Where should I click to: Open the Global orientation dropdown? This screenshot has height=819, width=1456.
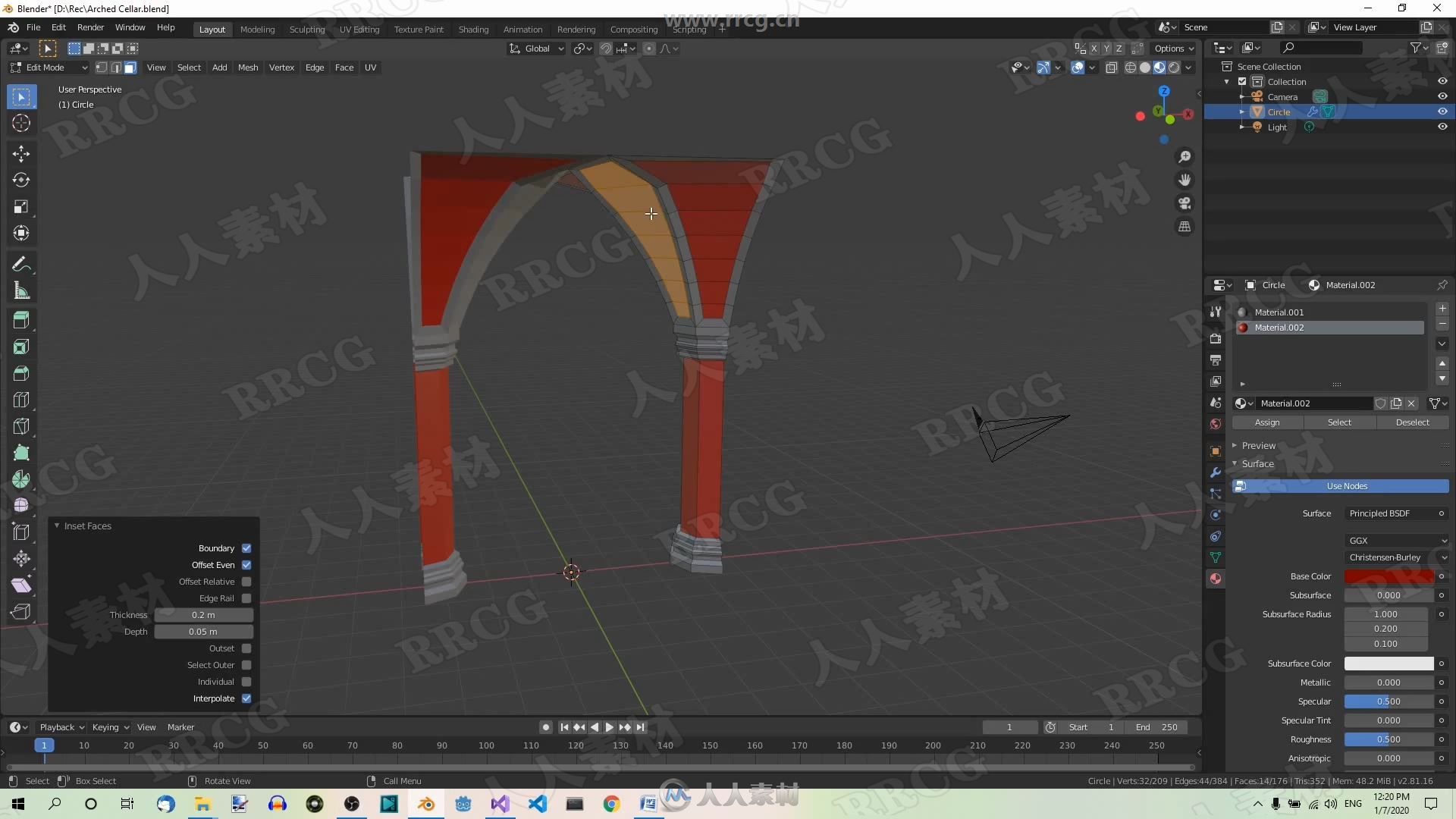point(537,49)
